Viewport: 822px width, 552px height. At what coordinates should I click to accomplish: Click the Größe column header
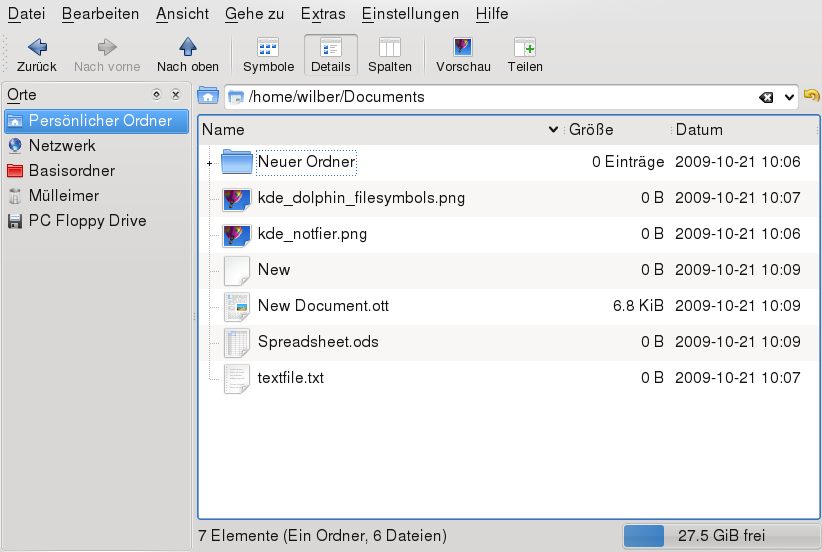coord(592,130)
